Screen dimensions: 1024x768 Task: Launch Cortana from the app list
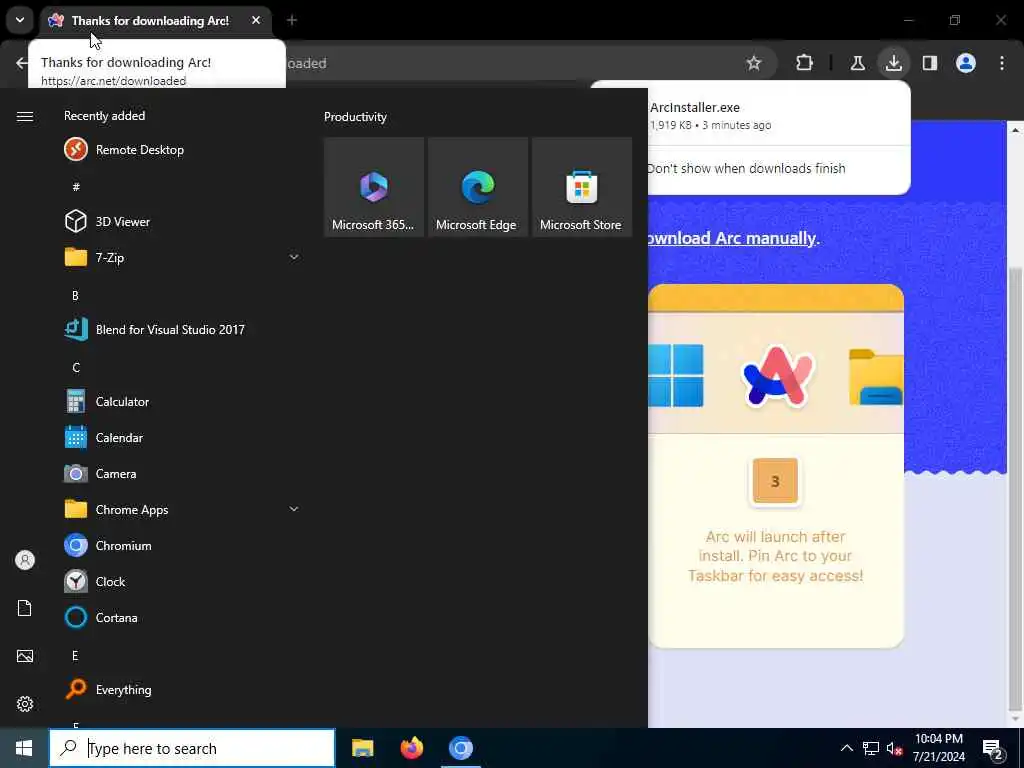click(x=182, y=617)
